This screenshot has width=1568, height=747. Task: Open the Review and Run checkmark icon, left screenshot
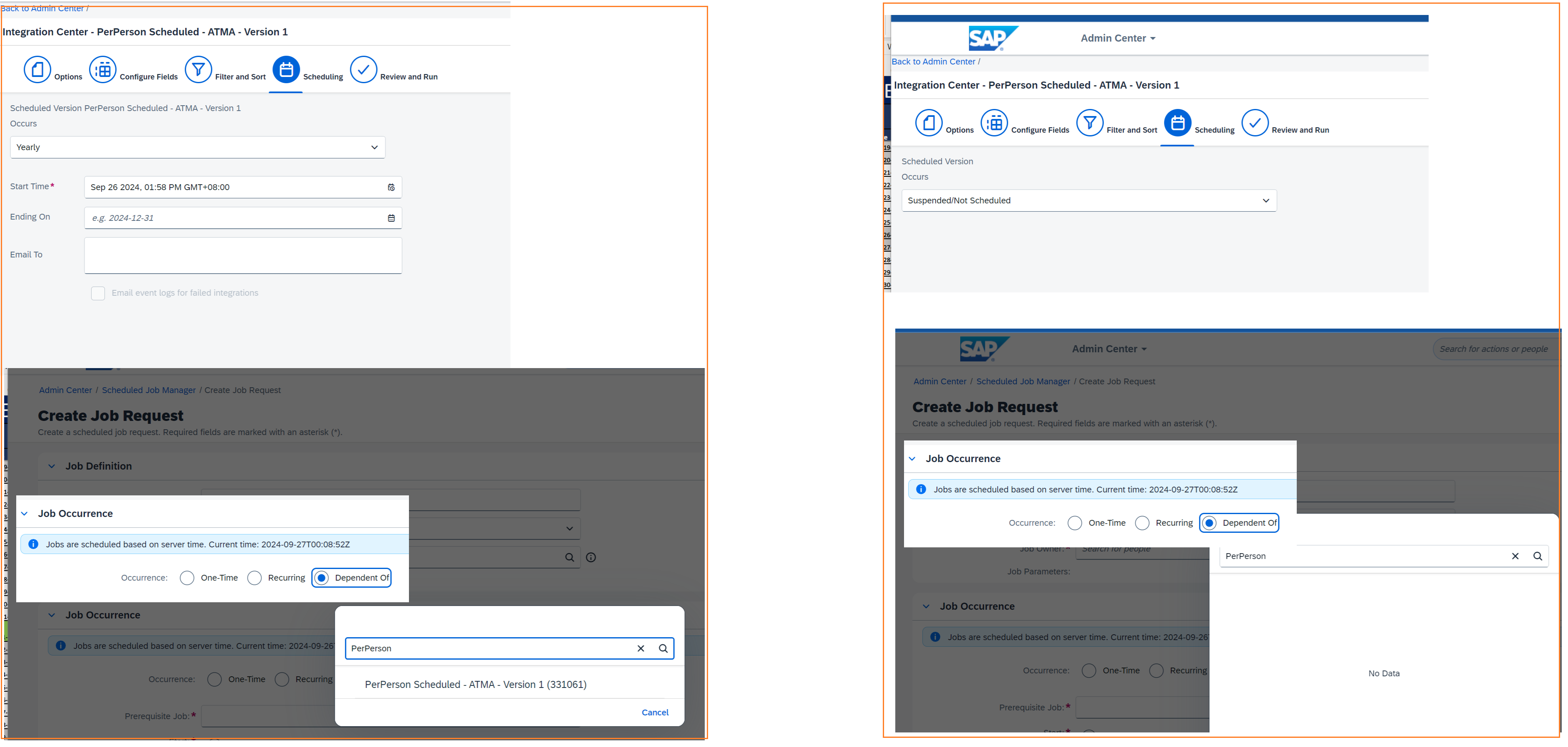[363, 69]
